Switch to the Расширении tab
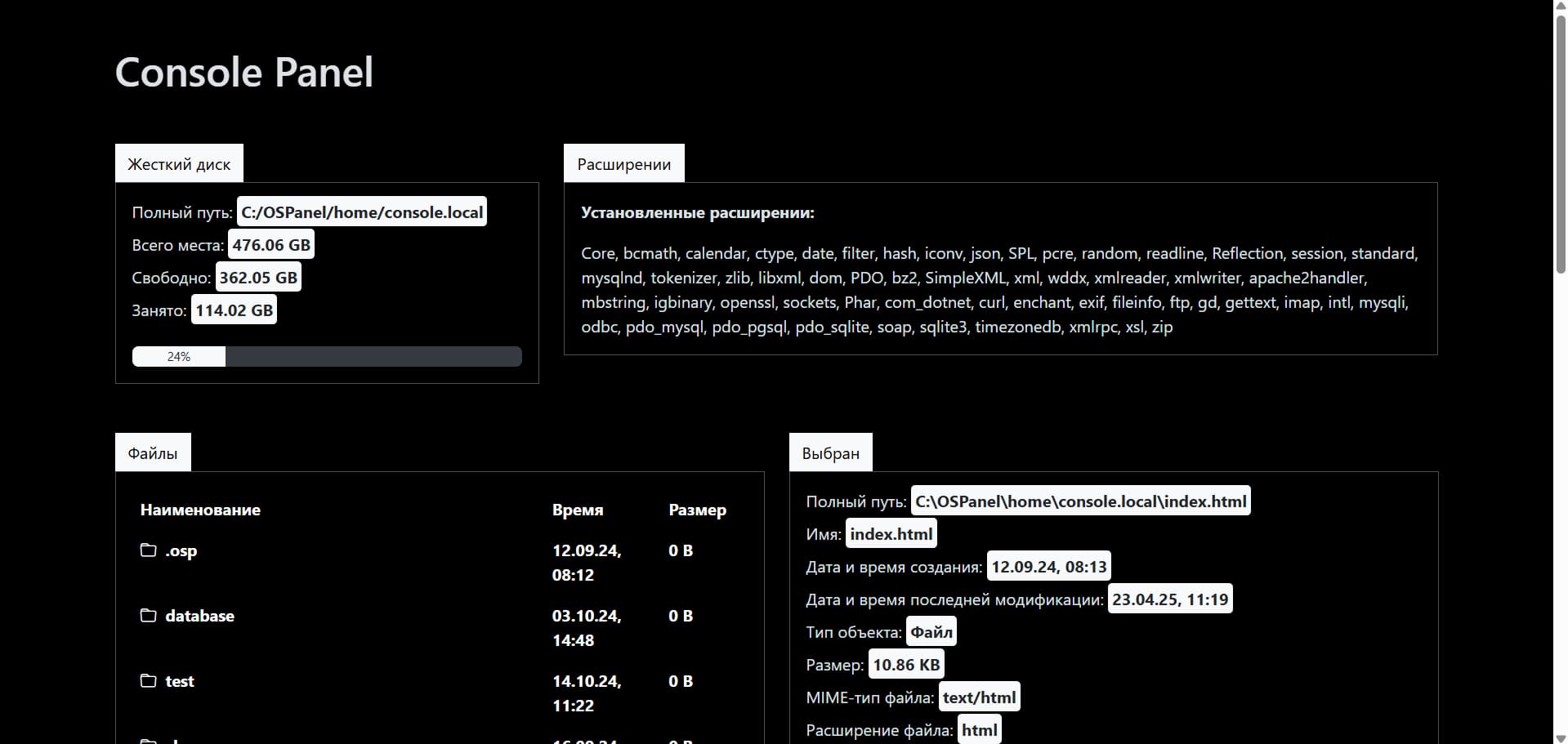 tap(623, 164)
